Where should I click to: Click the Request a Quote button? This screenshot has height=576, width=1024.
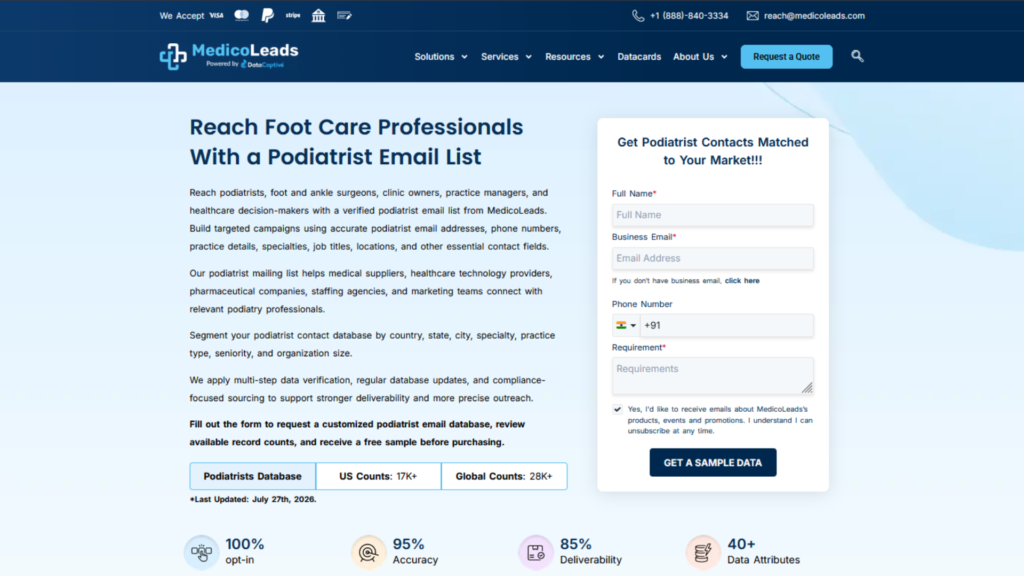(786, 57)
